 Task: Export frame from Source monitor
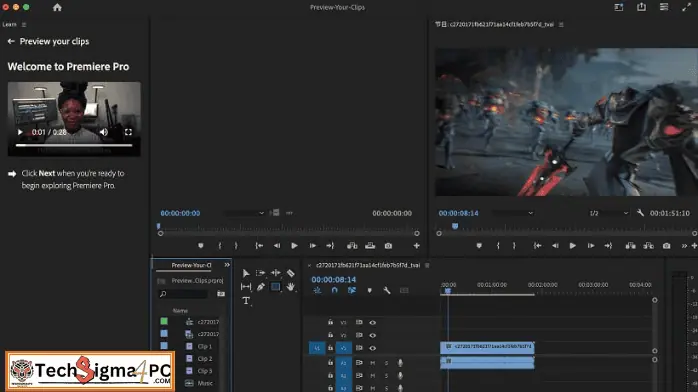[x=388, y=246]
